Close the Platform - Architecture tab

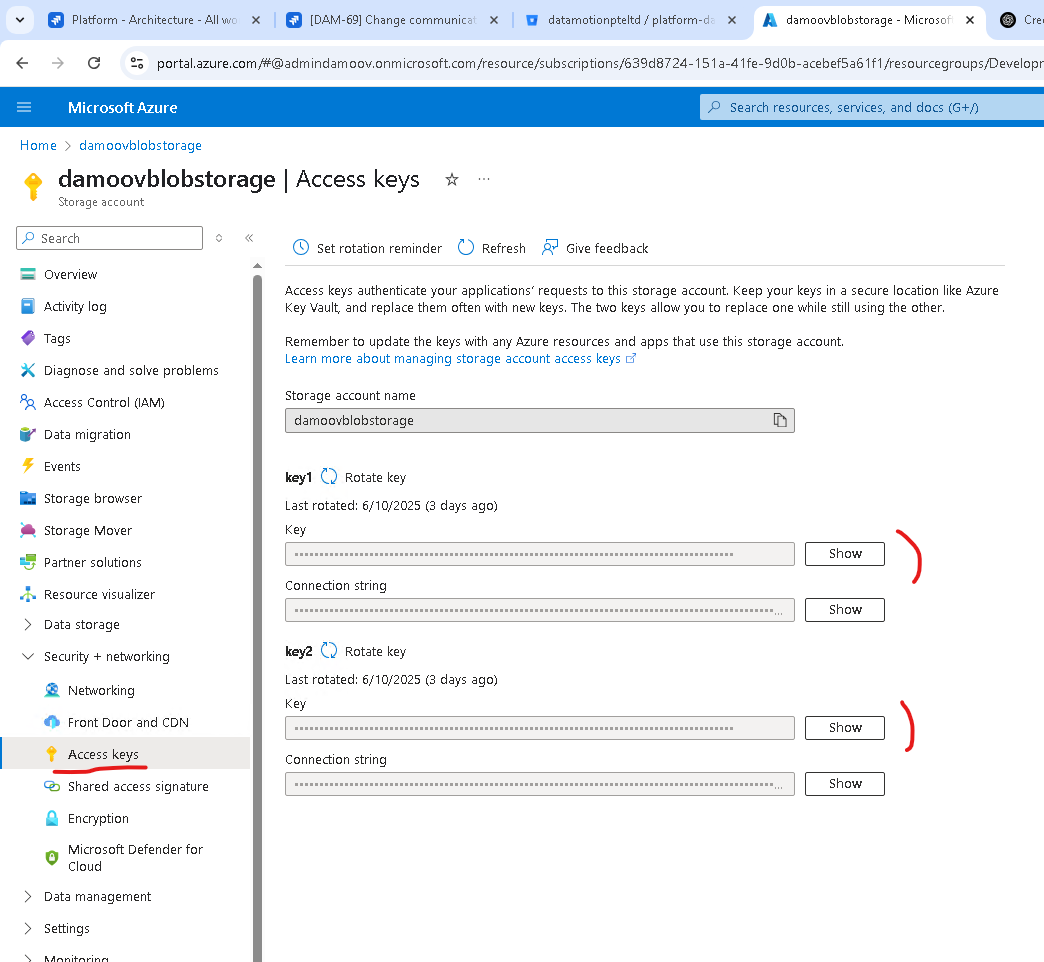click(256, 20)
